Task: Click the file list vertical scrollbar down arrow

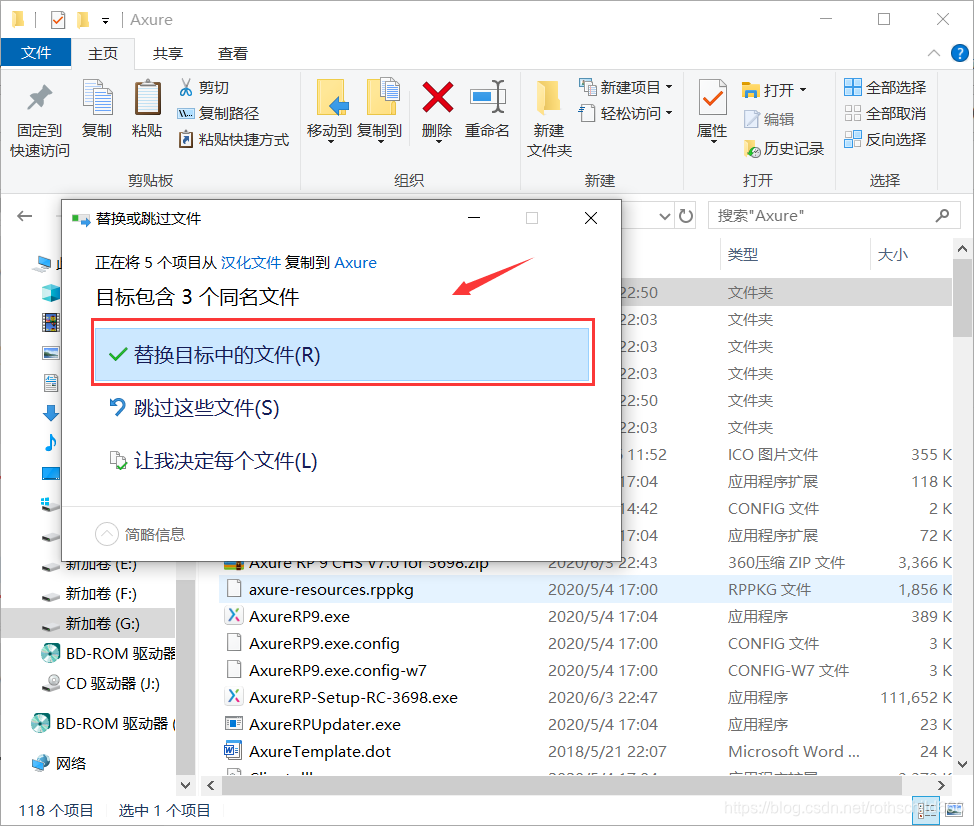Action: click(962, 765)
